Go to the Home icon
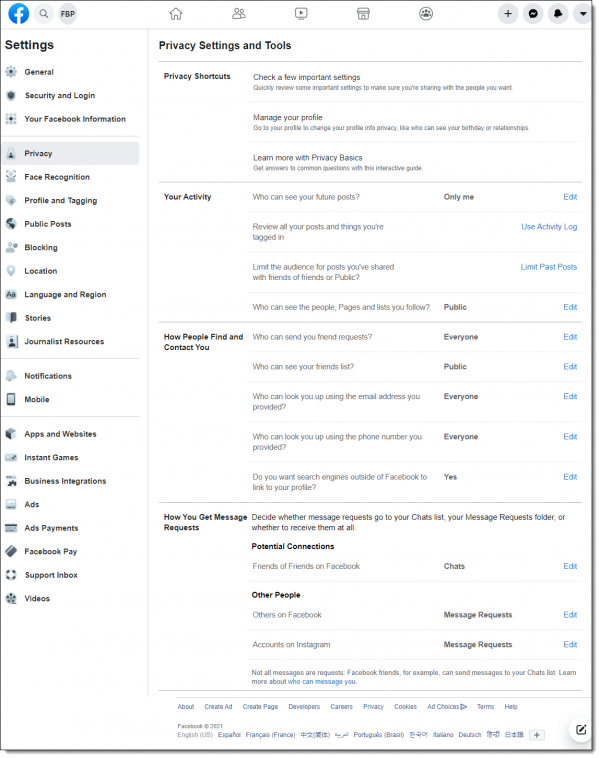The image size is (600, 758). [176, 14]
